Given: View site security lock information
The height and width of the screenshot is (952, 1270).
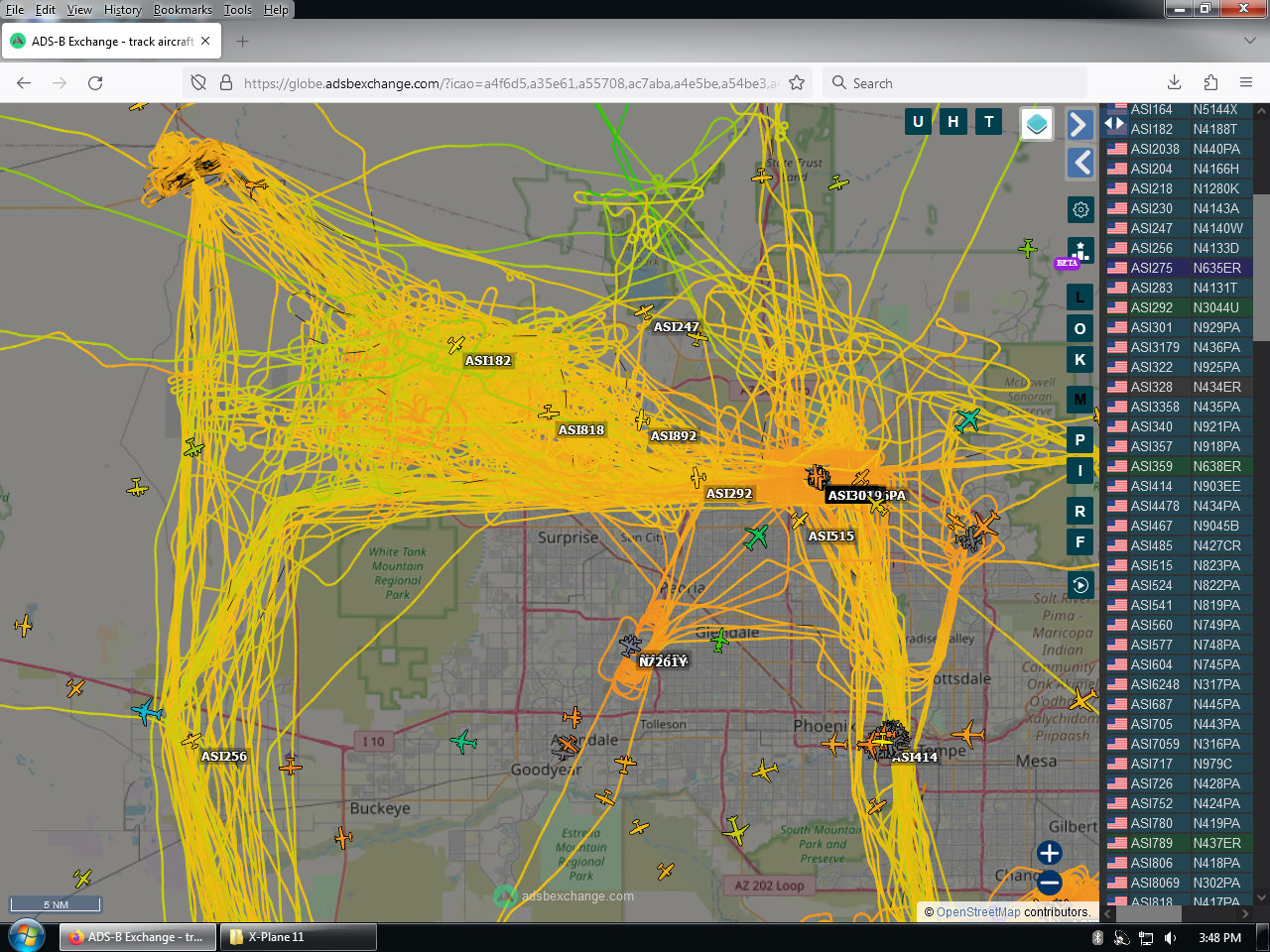Looking at the screenshot, I should pos(226,83).
